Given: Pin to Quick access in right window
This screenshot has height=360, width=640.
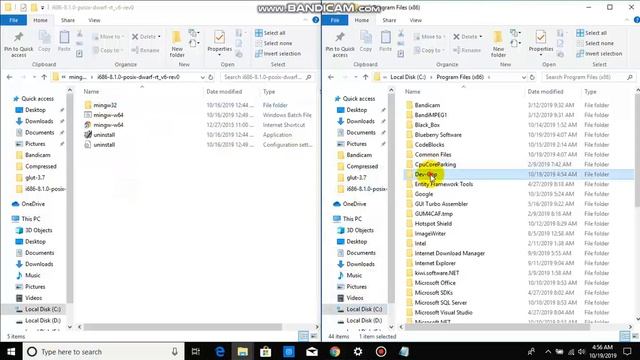Looking at the screenshot, I should (340, 44).
